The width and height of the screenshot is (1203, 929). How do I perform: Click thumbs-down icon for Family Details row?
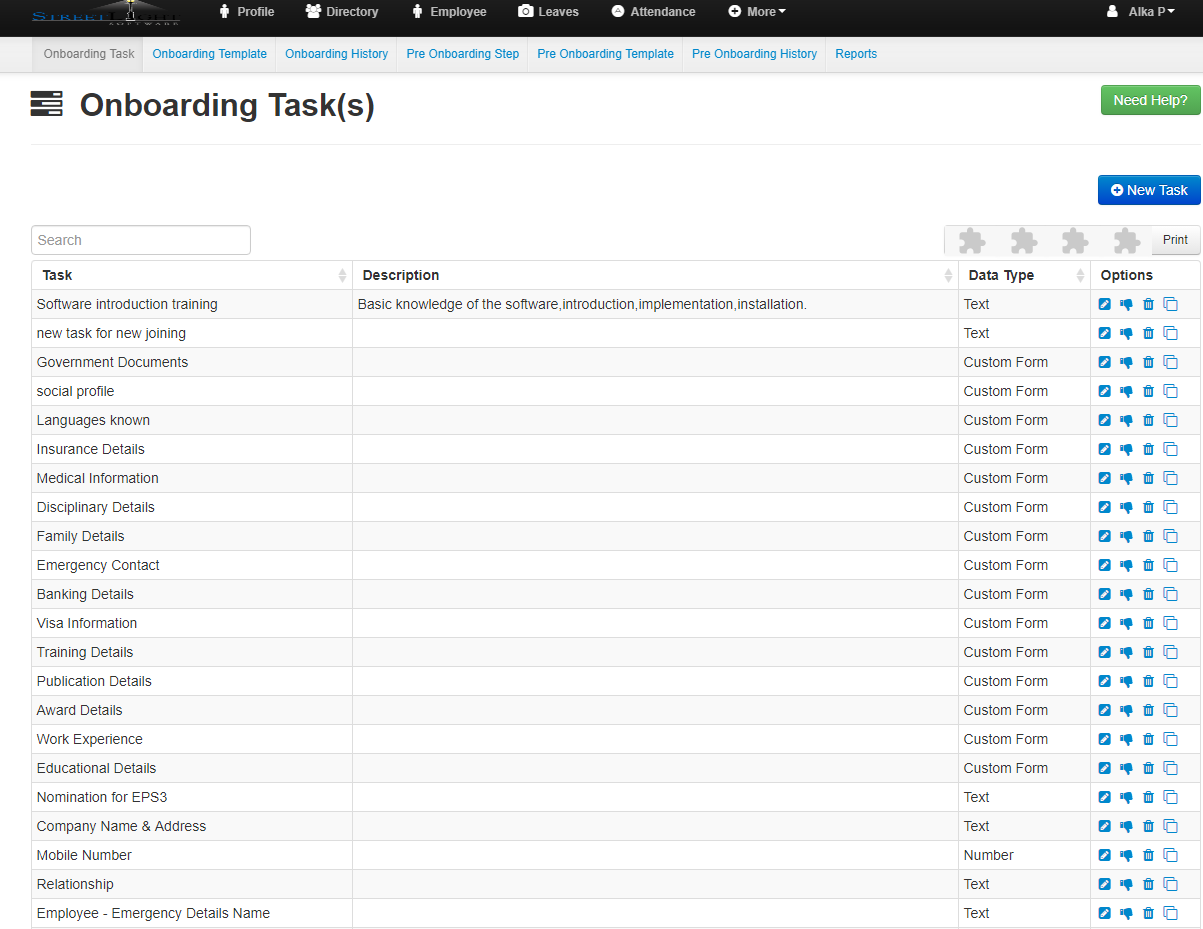coord(1126,537)
